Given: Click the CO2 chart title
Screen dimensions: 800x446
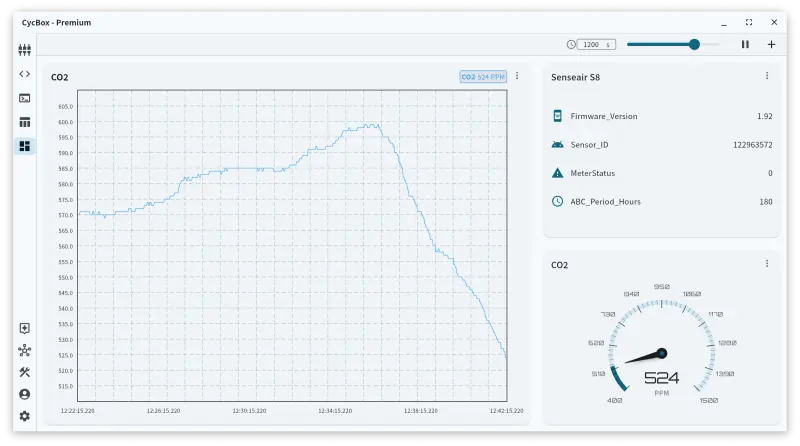Looking at the screenshot, I should 59,77.
